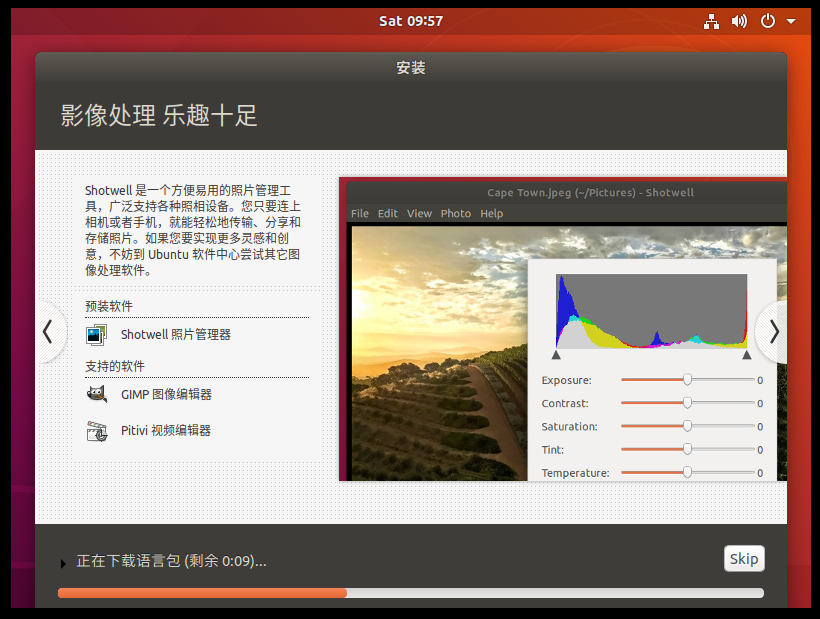The height and width of the screenshot is (619, 820).
Task: Open the File menu in Shotwell screenshot
Action: click(360, 213)
